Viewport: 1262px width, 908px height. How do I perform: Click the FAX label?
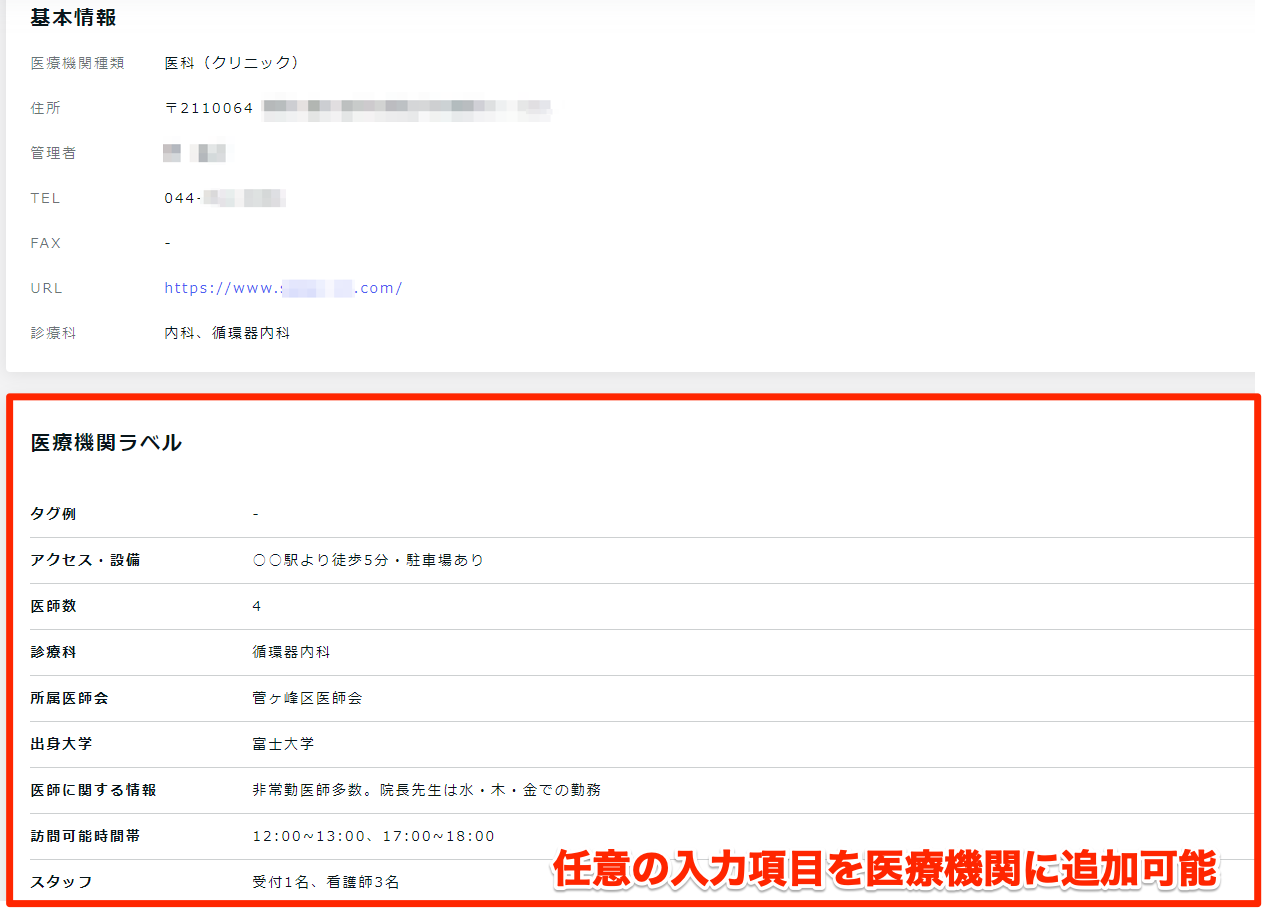point(46,243)
